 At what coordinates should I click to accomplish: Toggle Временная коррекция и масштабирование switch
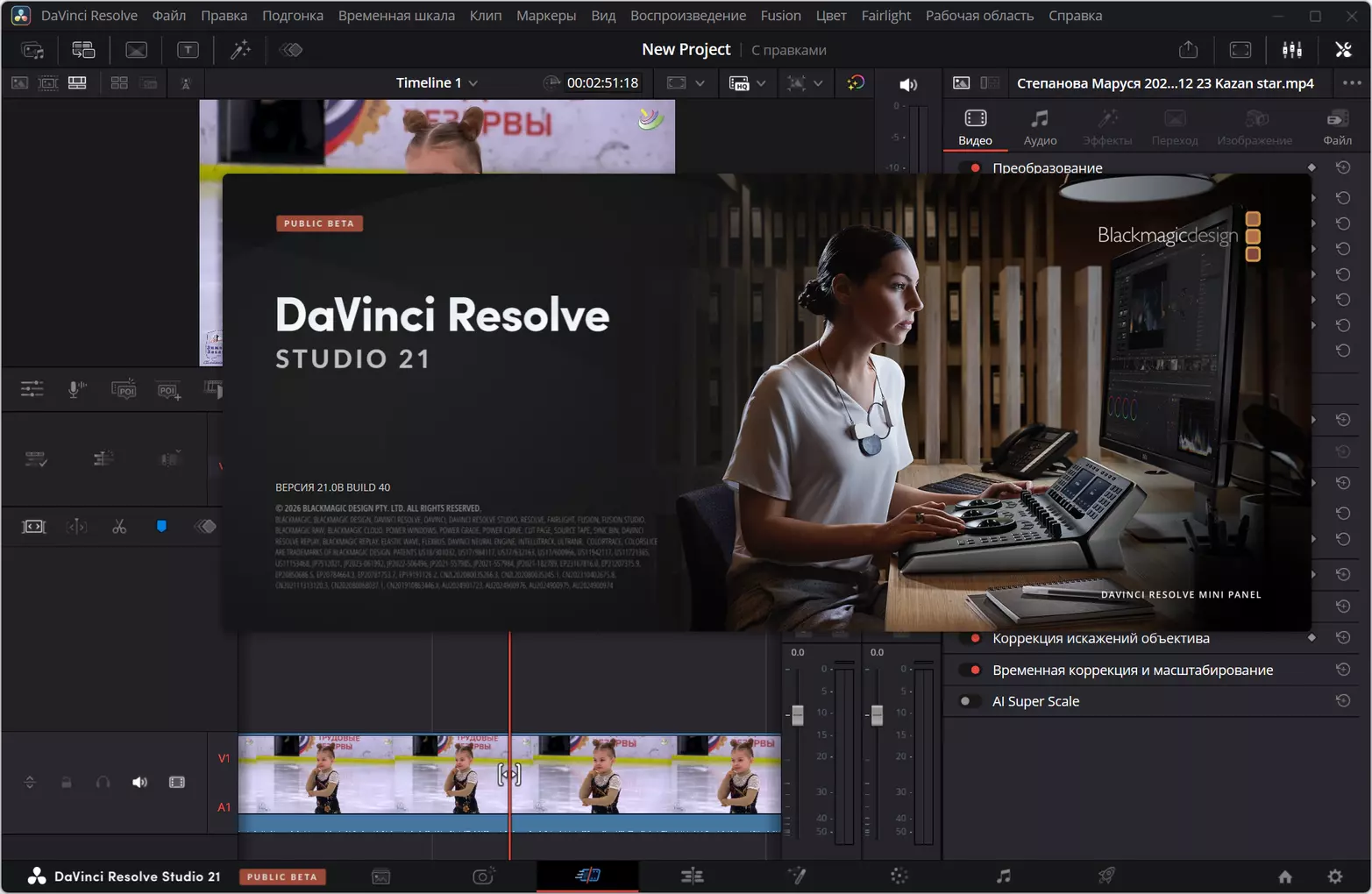(x=970, y=670)
